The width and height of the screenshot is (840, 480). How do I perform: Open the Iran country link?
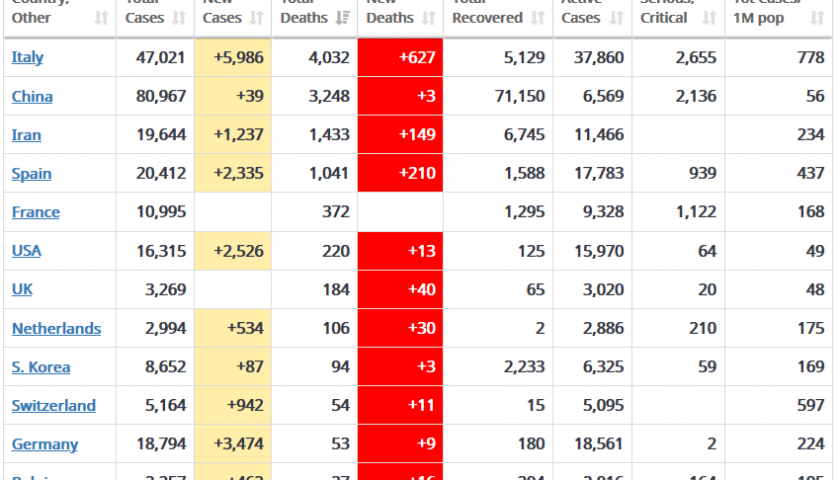[26, 135]
